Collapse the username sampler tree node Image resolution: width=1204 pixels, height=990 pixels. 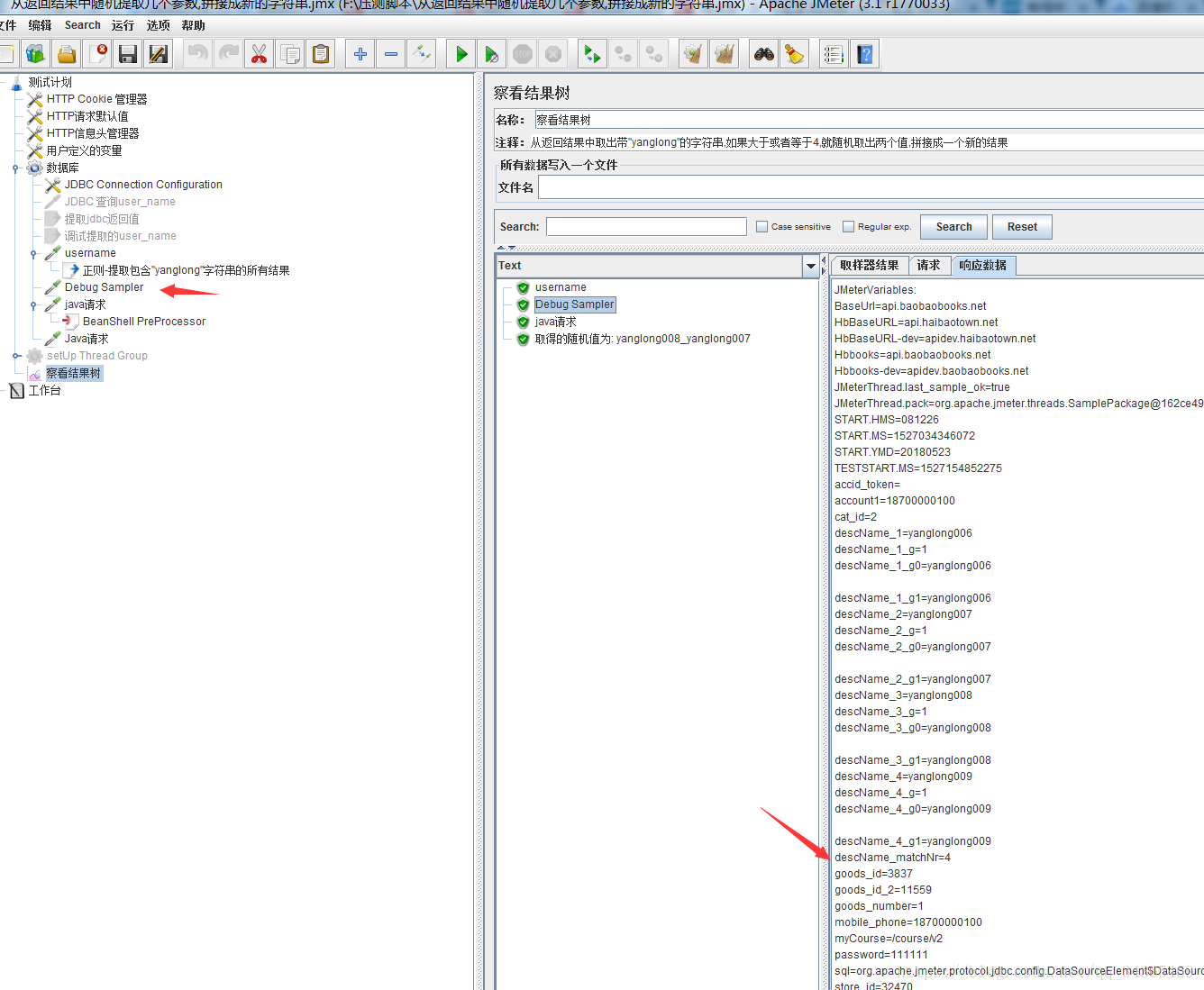[33, 254]
